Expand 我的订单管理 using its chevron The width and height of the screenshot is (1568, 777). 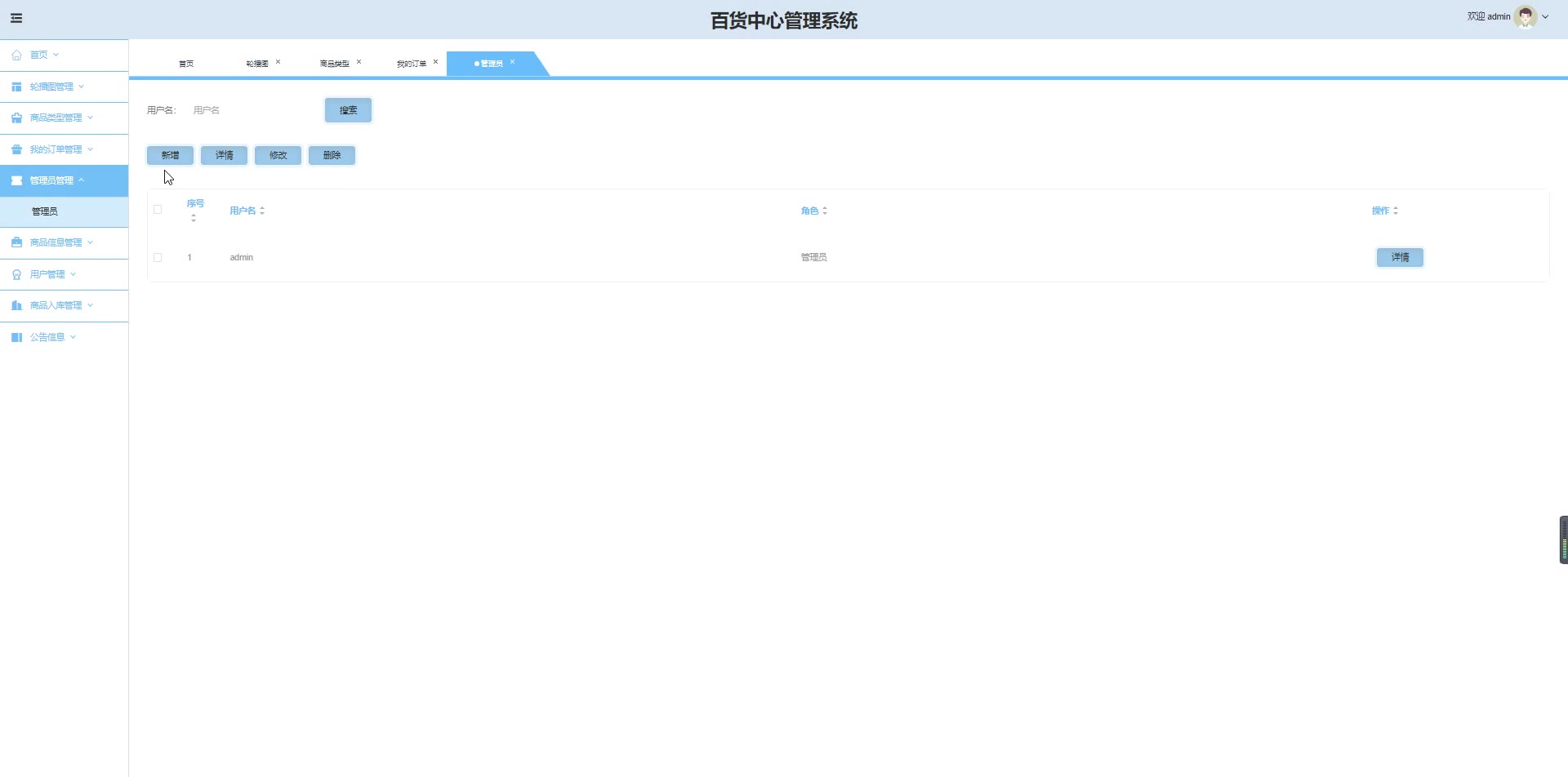coord(90,149)
